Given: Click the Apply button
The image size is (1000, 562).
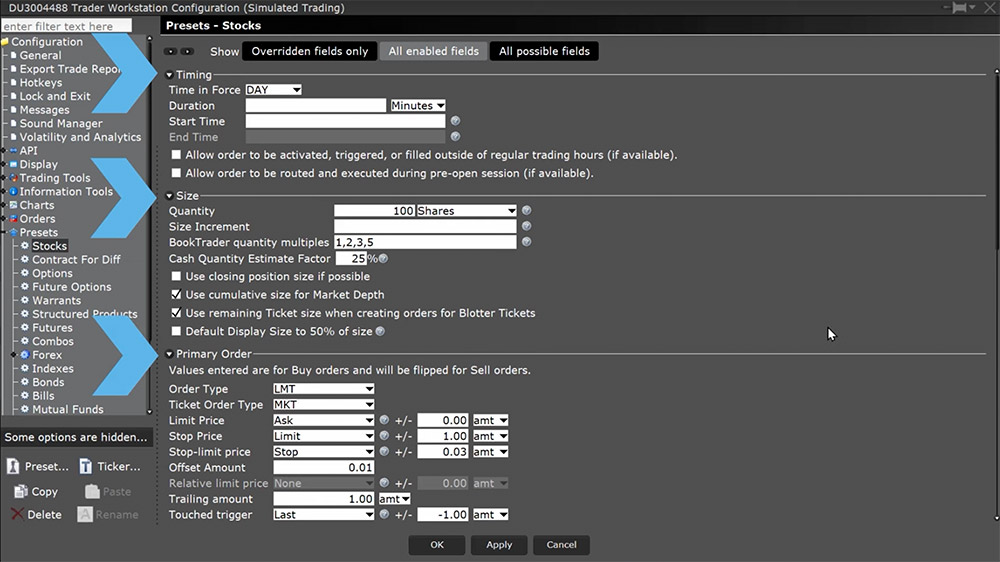Looking at the screenshot, I should pyautogui.click(x=499, y=545).
